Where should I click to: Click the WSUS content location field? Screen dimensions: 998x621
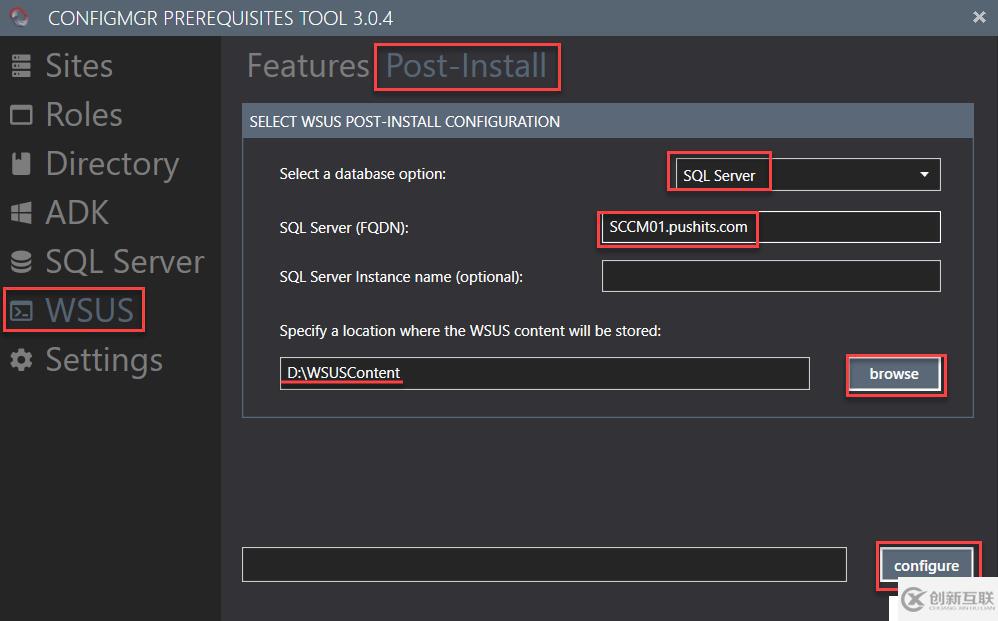(545, 373)
